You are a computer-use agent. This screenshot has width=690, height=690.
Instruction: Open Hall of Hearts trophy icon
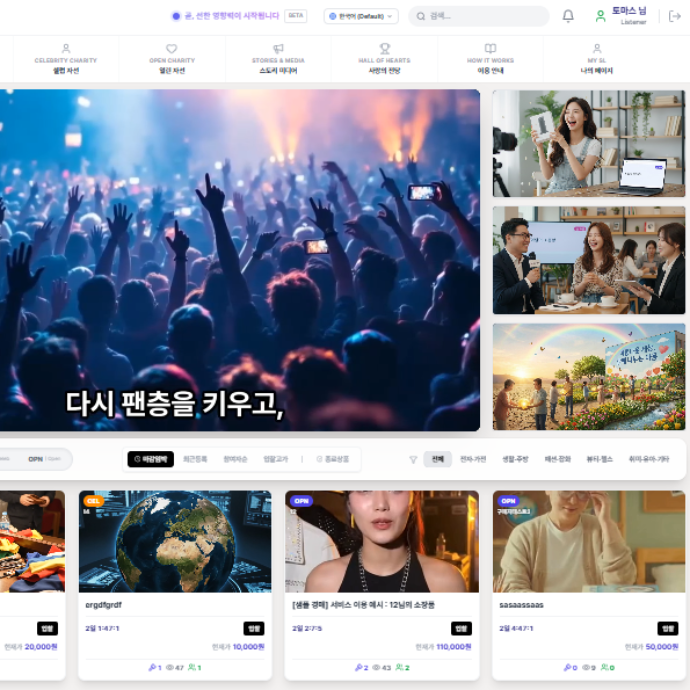[x=385, y=48]
